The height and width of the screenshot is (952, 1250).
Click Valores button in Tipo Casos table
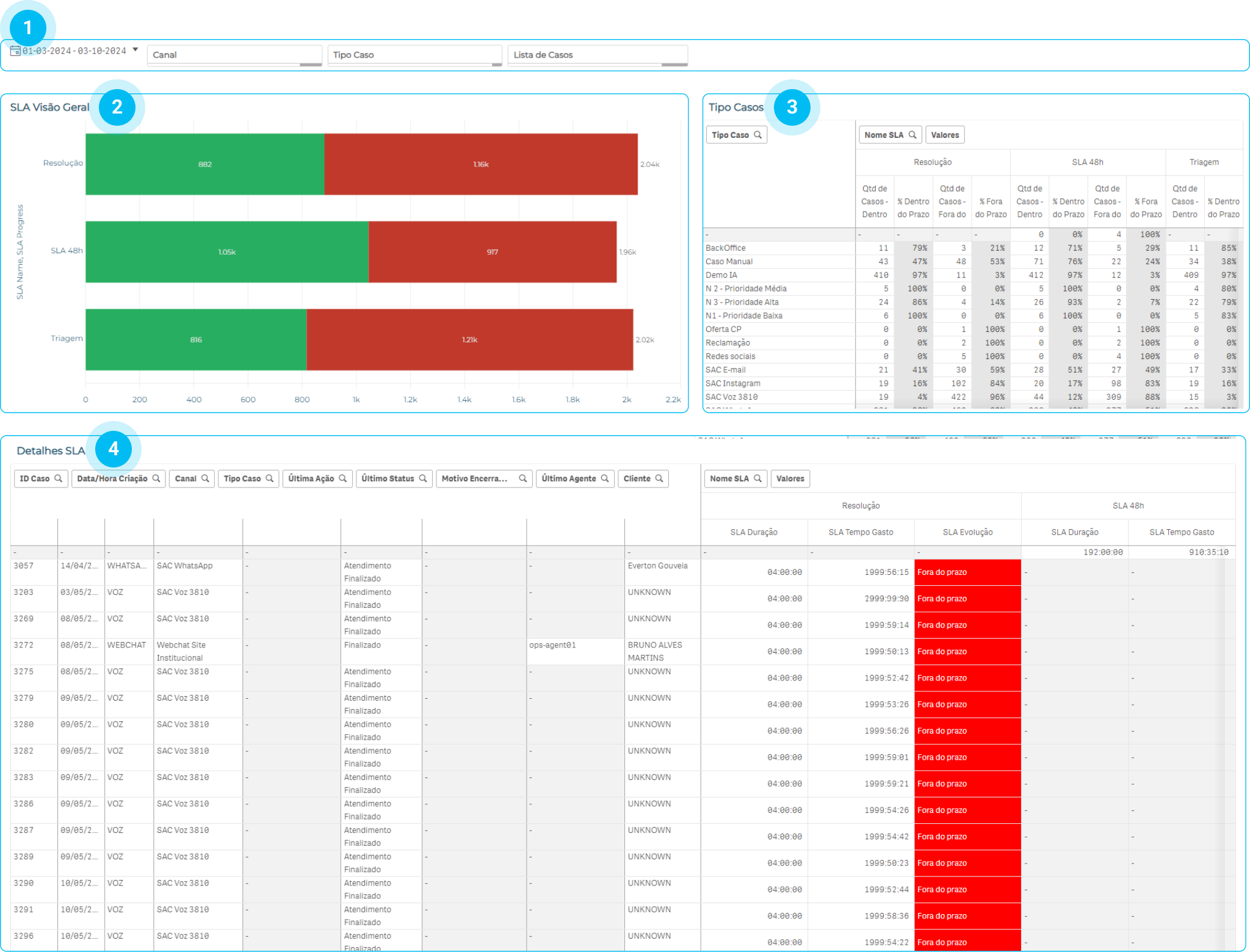(x=945, y=135)
